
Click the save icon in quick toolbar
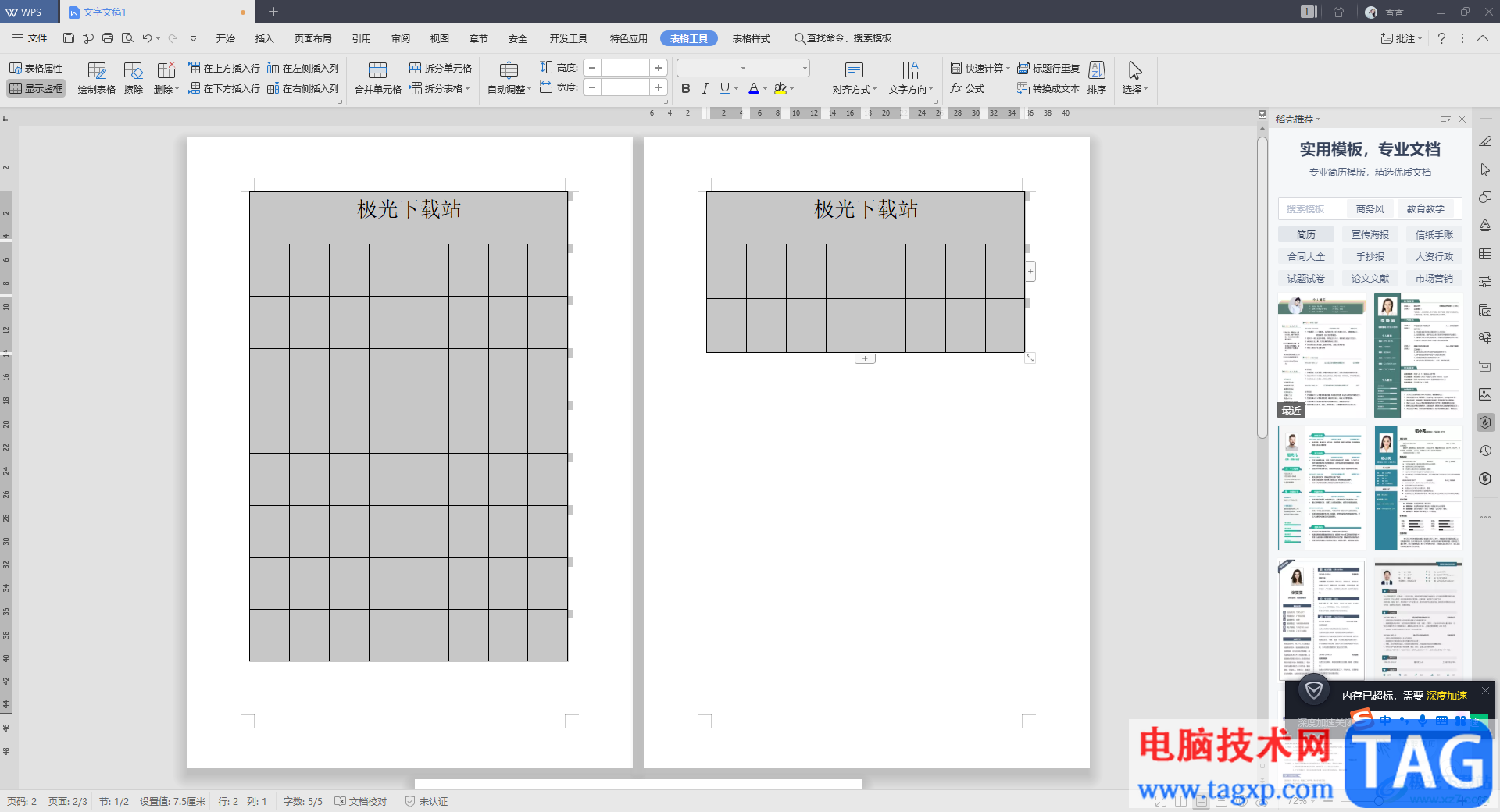click(x=69, y=38)
